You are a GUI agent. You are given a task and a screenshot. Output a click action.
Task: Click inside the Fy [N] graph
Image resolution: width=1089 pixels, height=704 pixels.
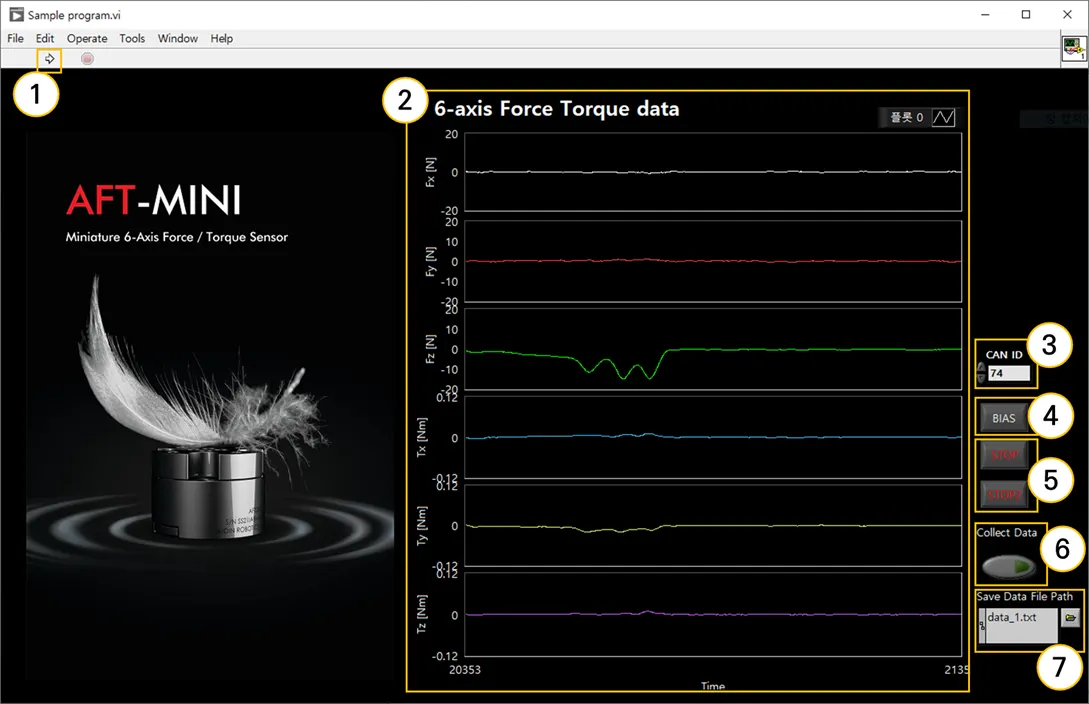click(x=713, y=261)
